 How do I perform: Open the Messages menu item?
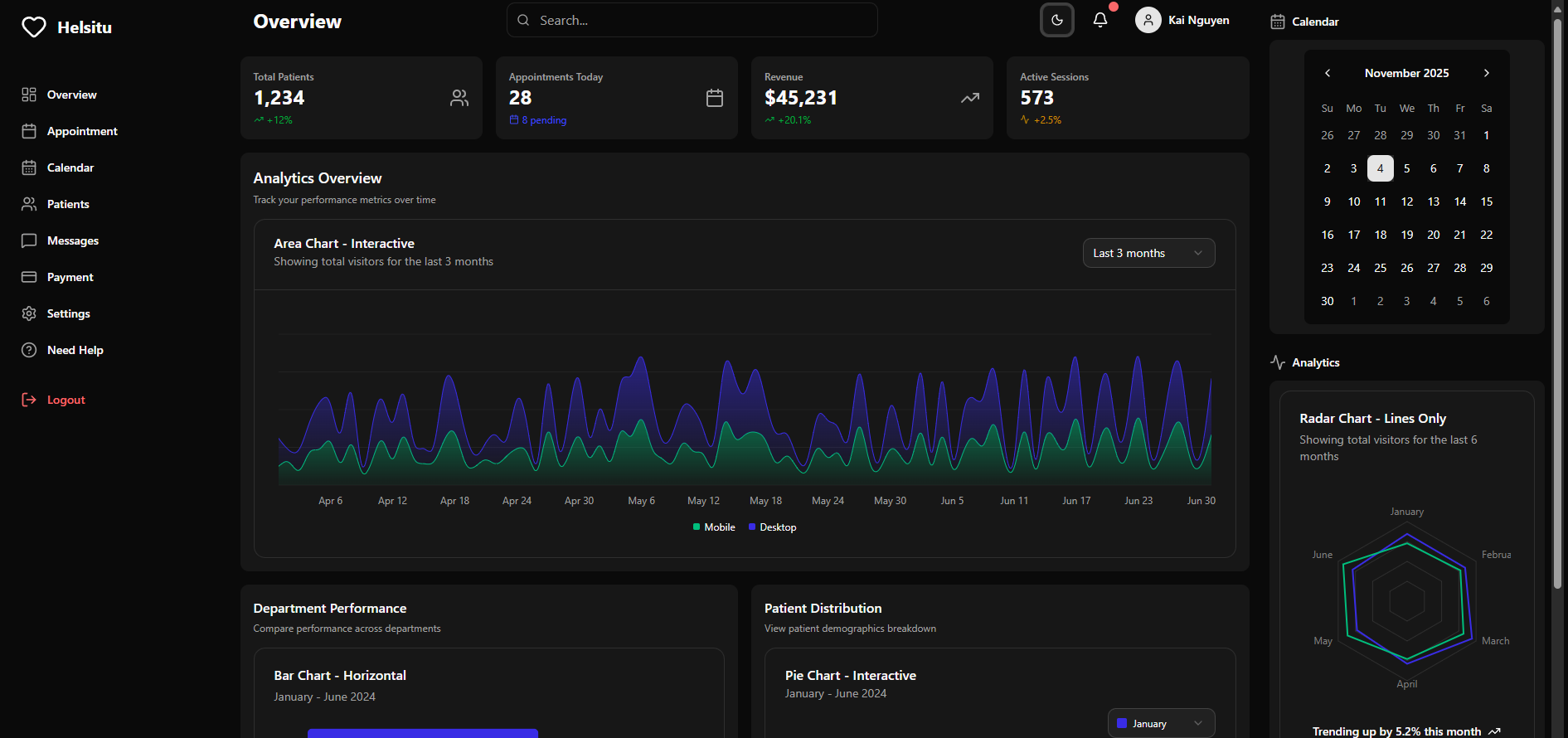tap(73, 240)
